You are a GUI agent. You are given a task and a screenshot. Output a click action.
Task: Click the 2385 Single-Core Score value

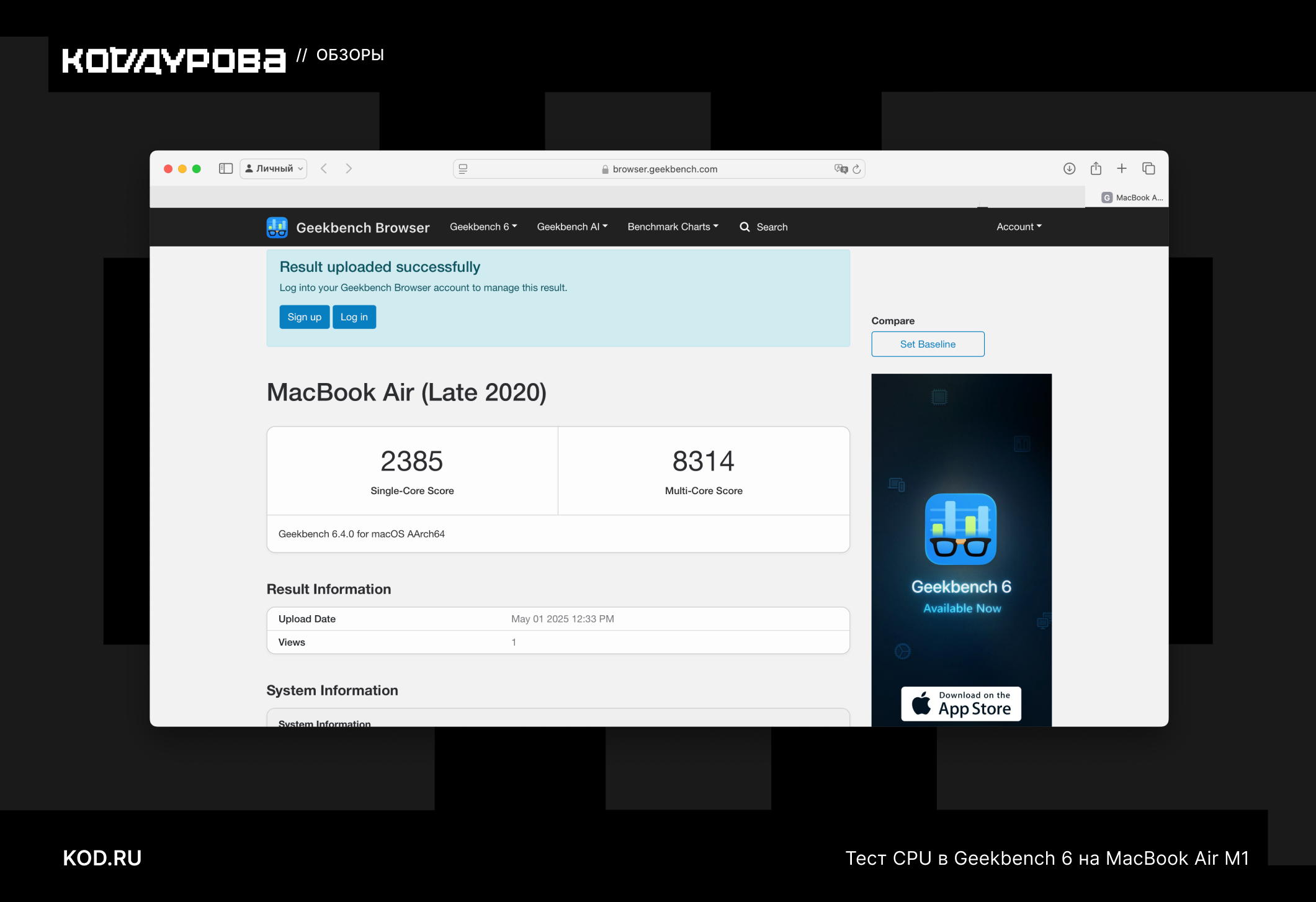click(x=412, y=461)
